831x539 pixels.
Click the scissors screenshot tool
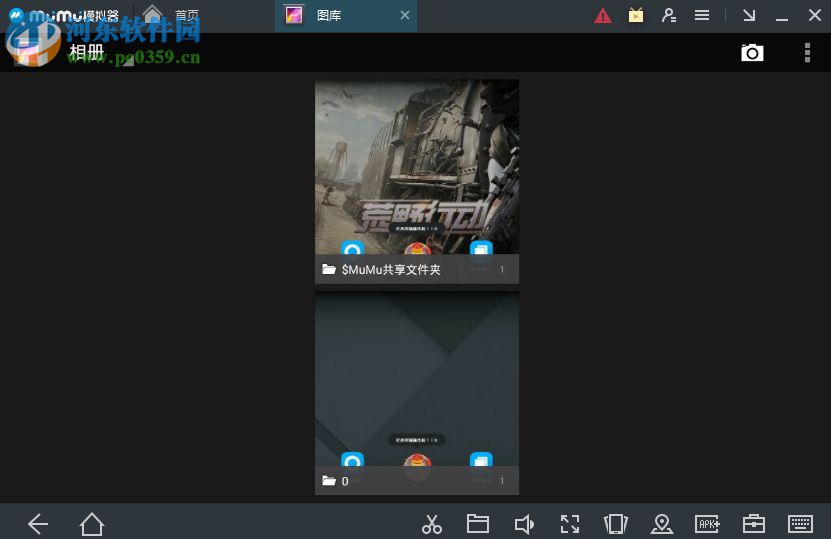pyautogui.click(x=432, y=524)
